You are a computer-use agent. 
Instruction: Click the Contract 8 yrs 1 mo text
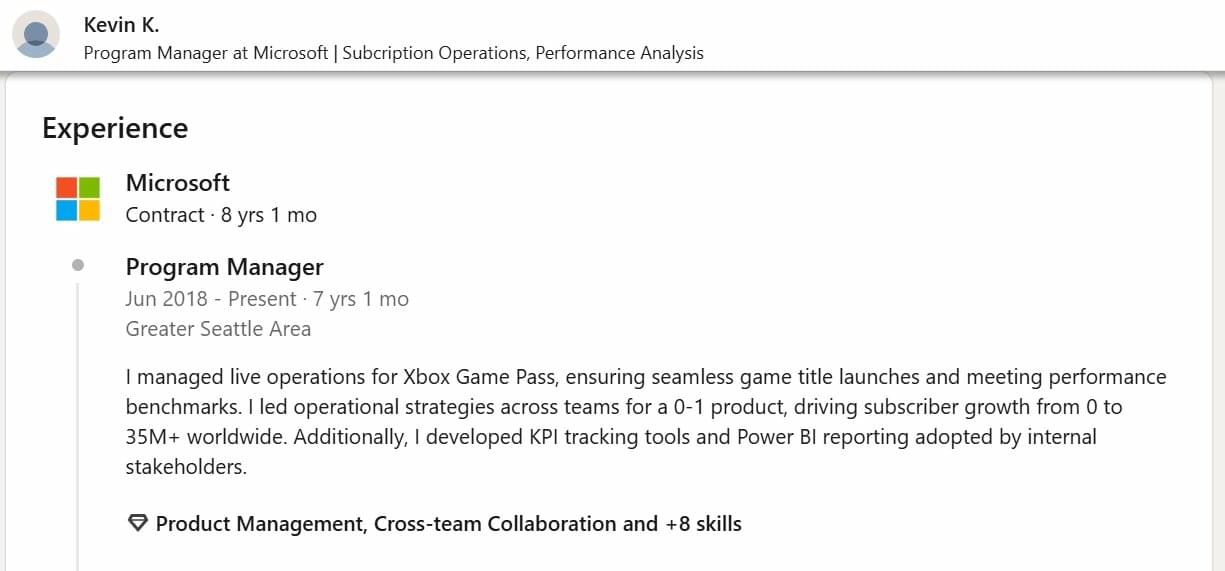tap(221, 215)
